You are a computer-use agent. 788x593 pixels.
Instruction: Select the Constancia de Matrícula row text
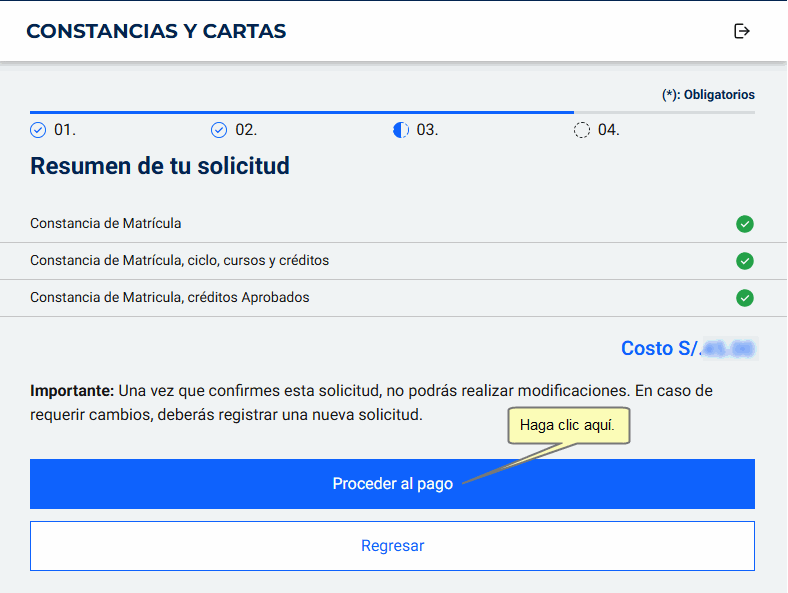(106, 224)
